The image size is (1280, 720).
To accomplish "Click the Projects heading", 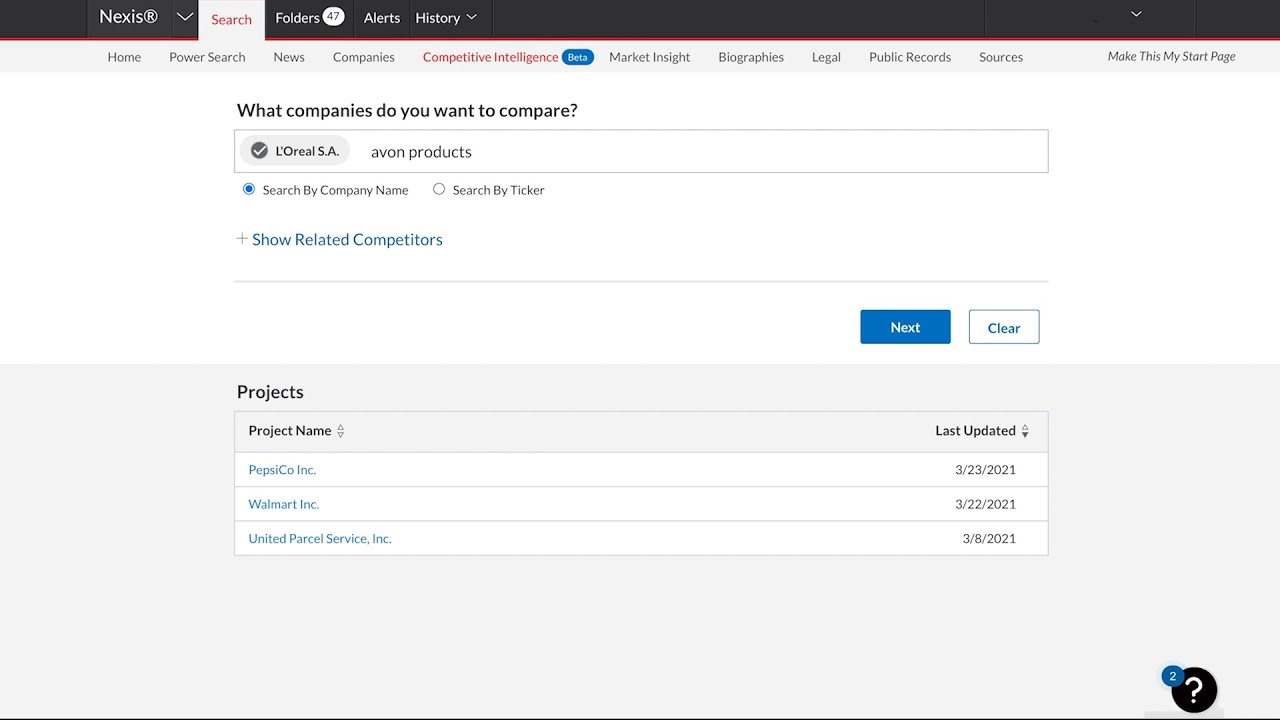I will (270, 392).
